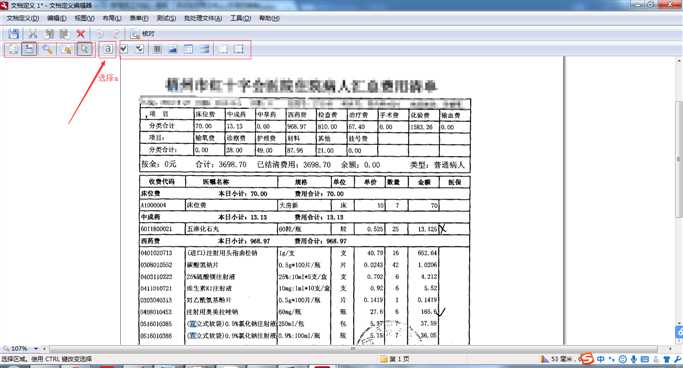Click the Sogou S input method icon
The height and width of the screenshot is (368, 683).
point(587,359)
